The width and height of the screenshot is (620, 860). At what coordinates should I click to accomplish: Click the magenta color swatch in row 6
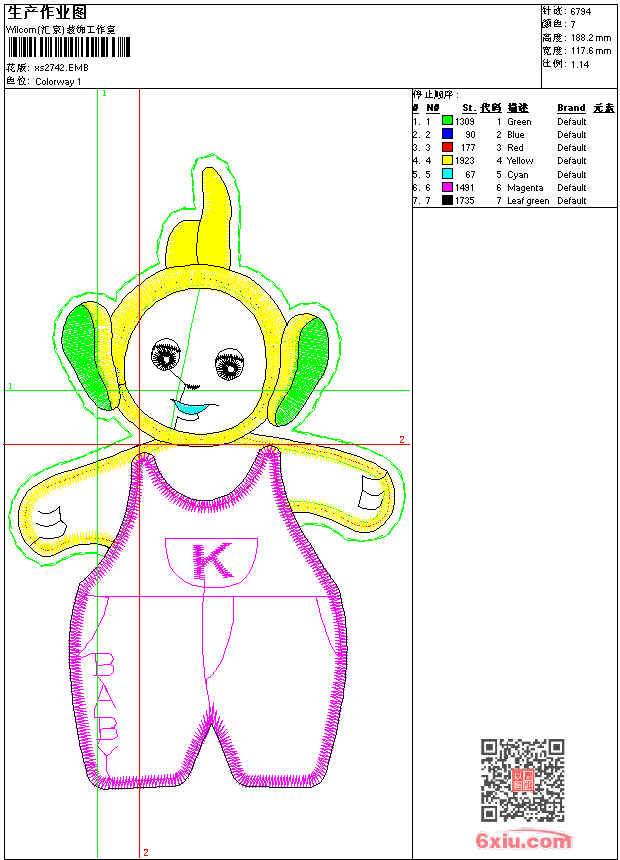pos(447,187)
